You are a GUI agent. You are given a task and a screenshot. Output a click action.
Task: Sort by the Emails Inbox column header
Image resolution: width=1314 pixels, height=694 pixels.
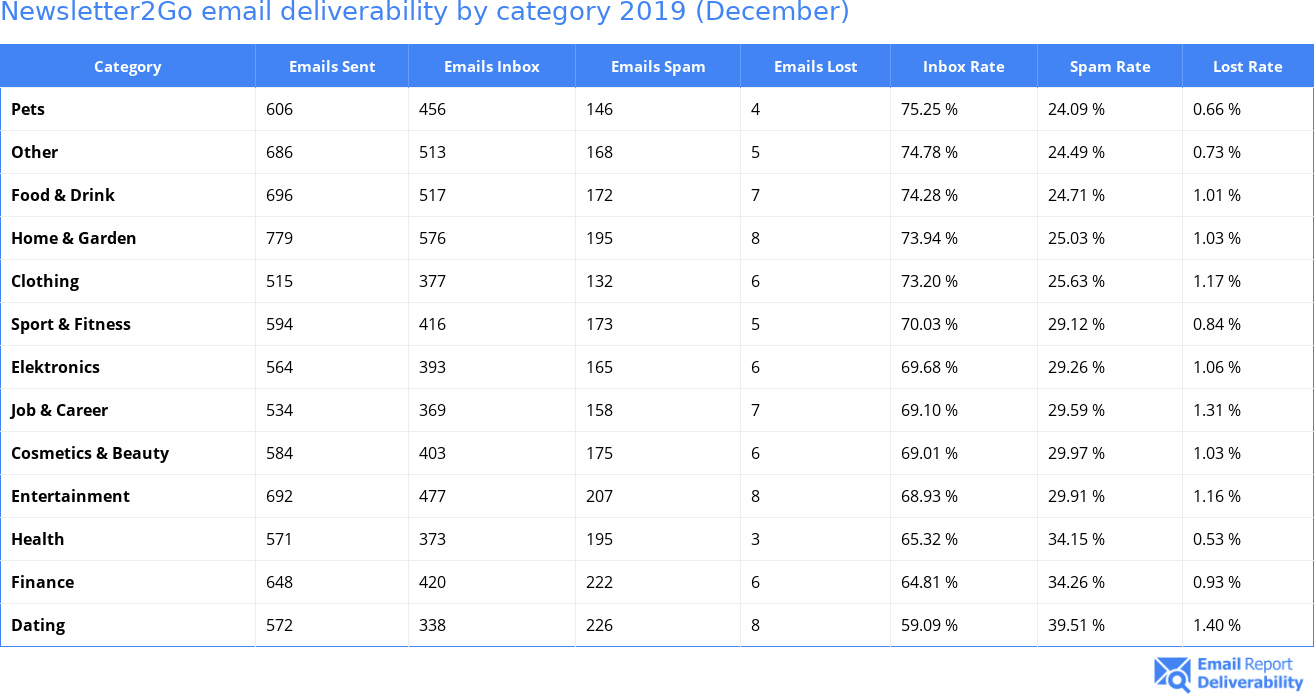click(491, 67)
